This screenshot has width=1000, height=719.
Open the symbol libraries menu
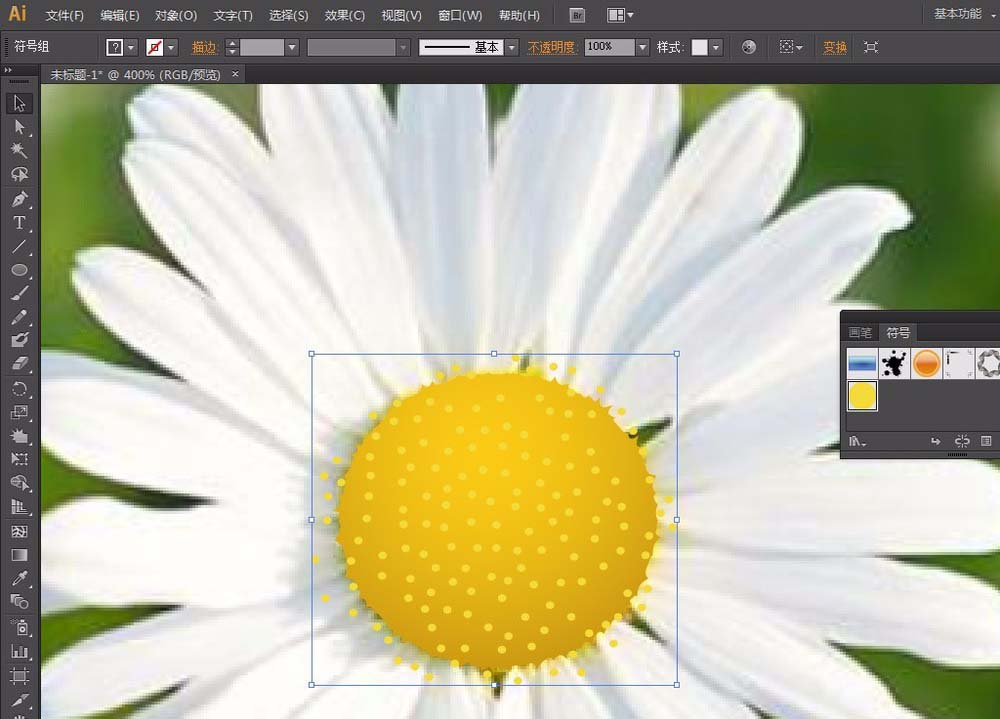tap(857, 441)
